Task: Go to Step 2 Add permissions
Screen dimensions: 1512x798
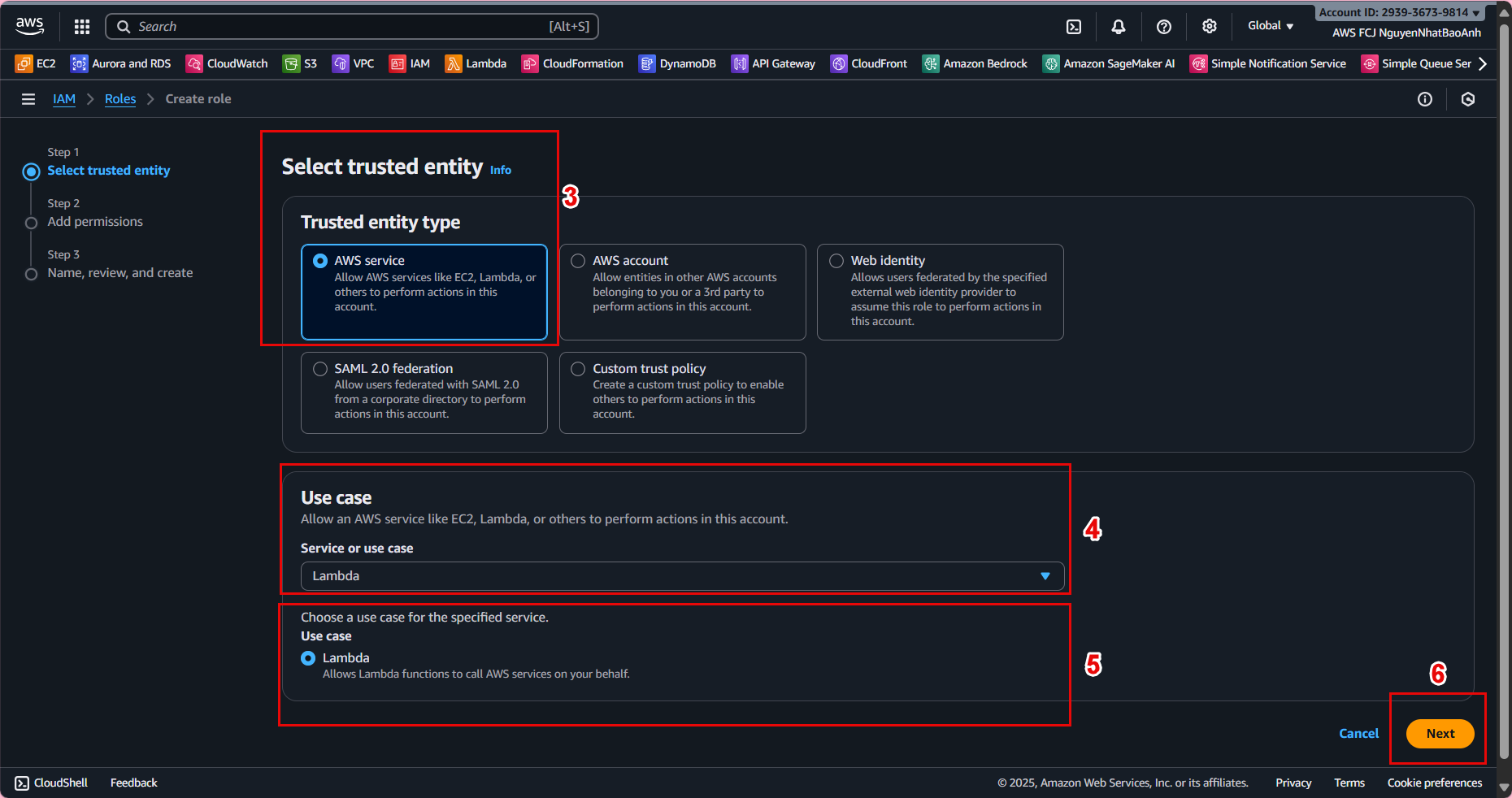Action: tap(95, 222)
